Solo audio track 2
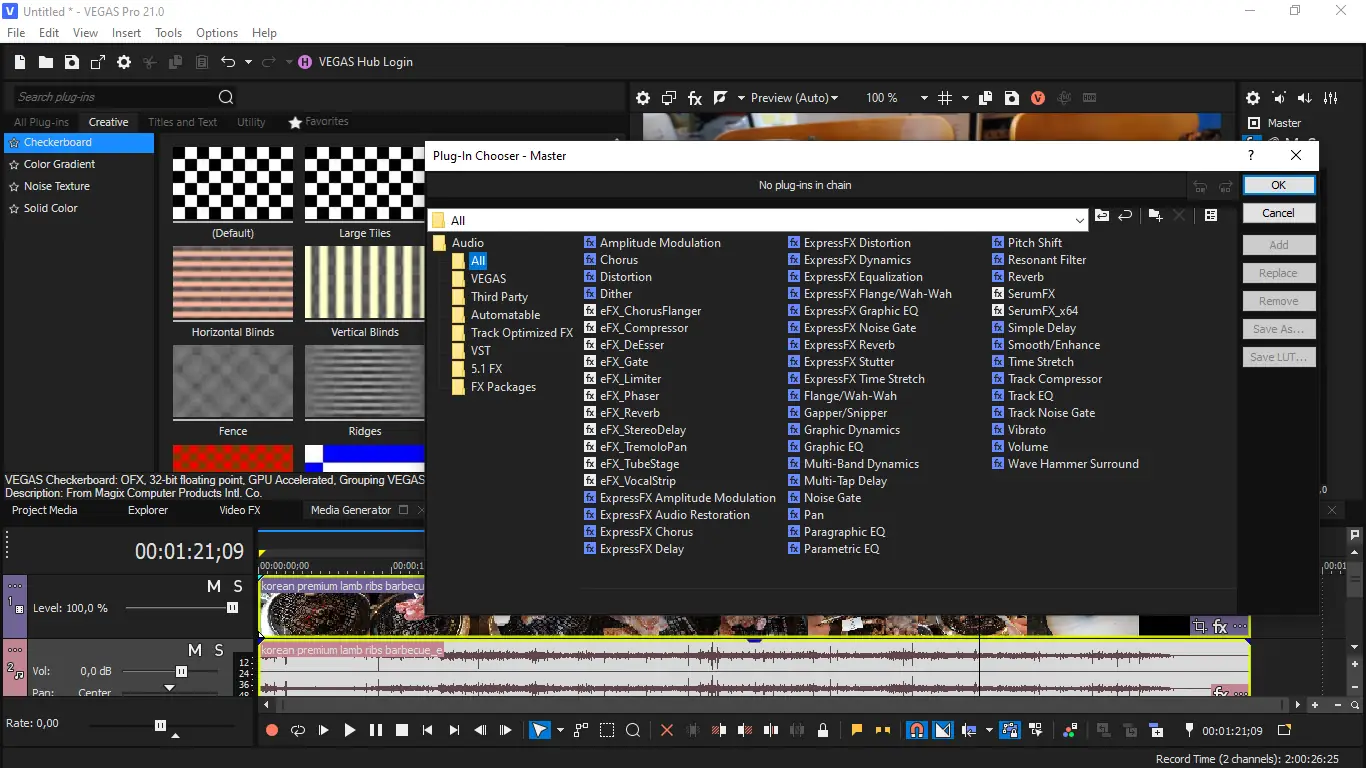This screenshot has width=1366, height=768. pos(219,650)
